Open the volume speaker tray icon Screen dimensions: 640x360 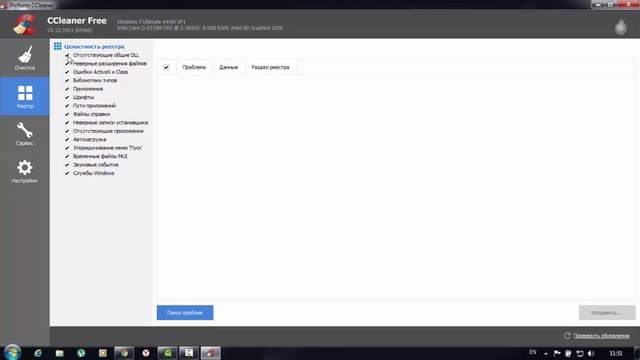point(591,353)
